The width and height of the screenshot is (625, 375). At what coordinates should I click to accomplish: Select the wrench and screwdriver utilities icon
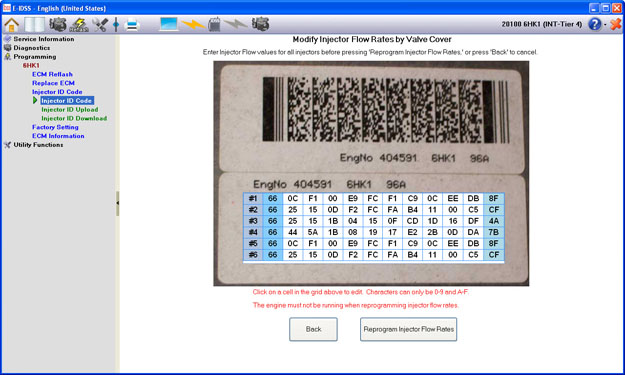pos(100,25)
